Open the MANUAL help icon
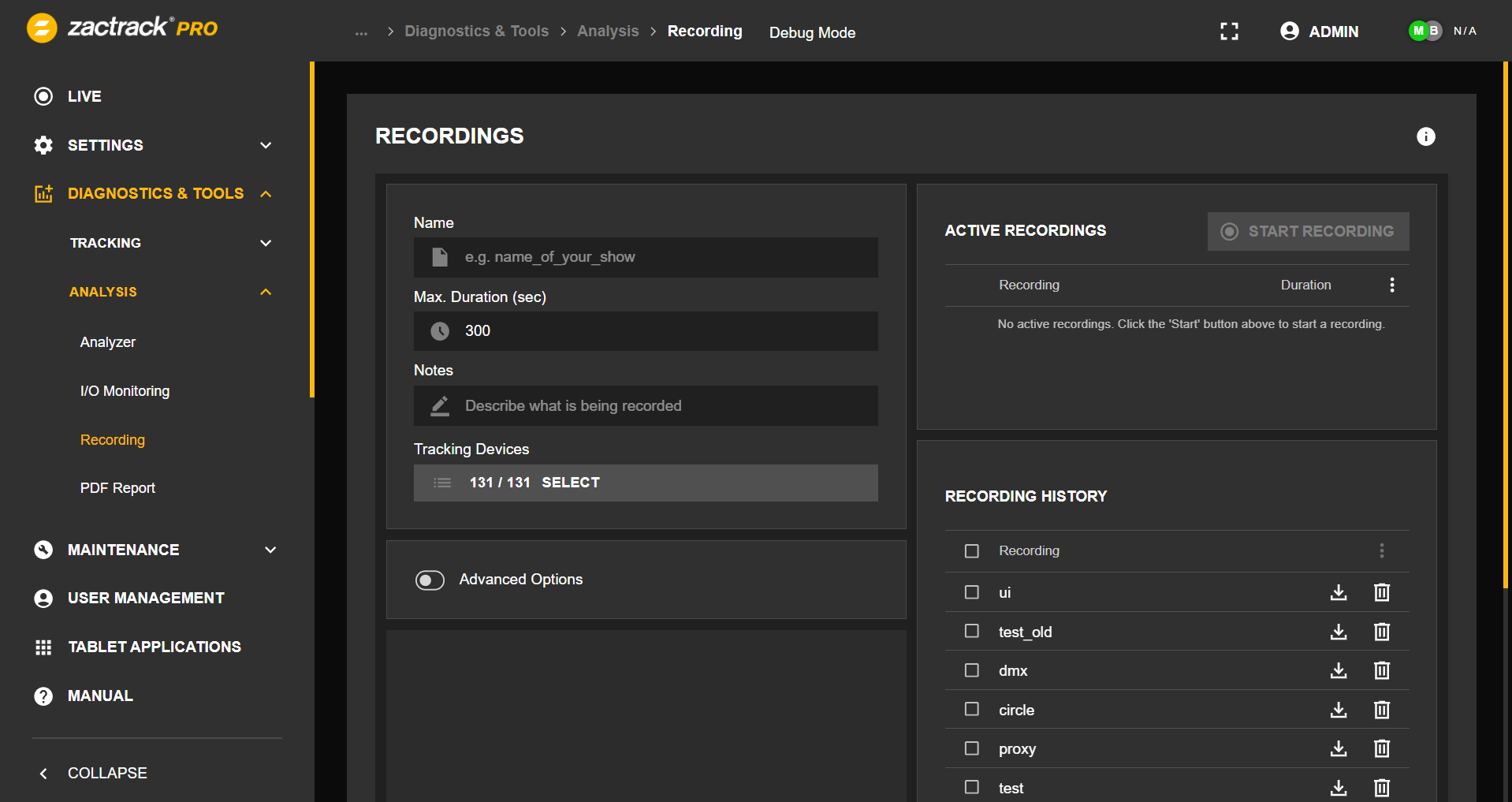1512x802 pixels. [x=43, y=696]
